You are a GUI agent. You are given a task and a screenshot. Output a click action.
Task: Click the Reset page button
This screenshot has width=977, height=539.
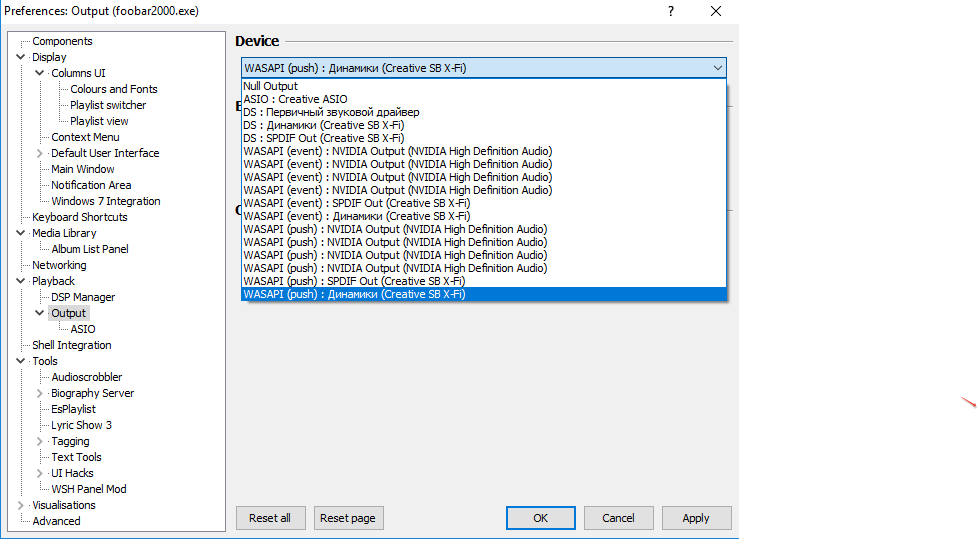click(x=348, y=518)
